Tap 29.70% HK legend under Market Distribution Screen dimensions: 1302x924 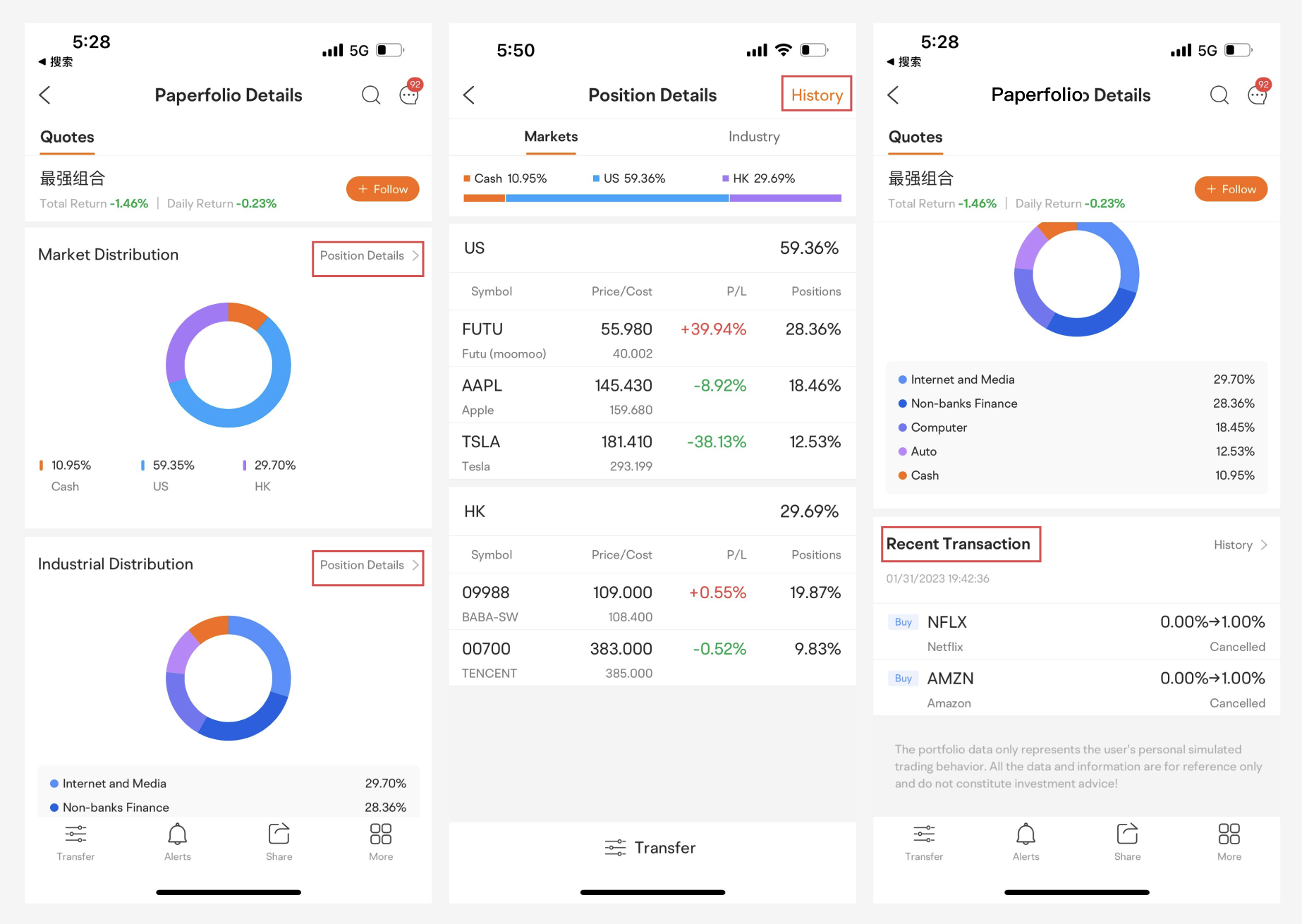pyautogui.click(x=269, y=475)
